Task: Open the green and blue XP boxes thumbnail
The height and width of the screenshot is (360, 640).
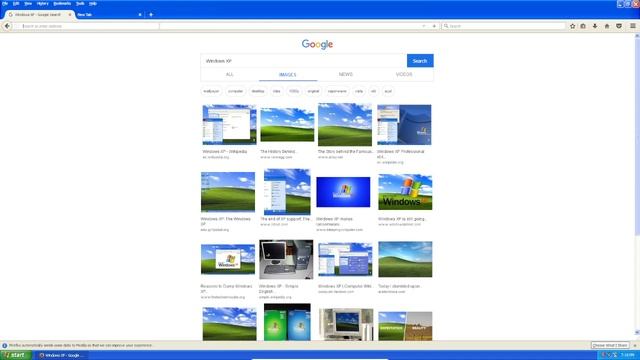Action: pos(287,322)
